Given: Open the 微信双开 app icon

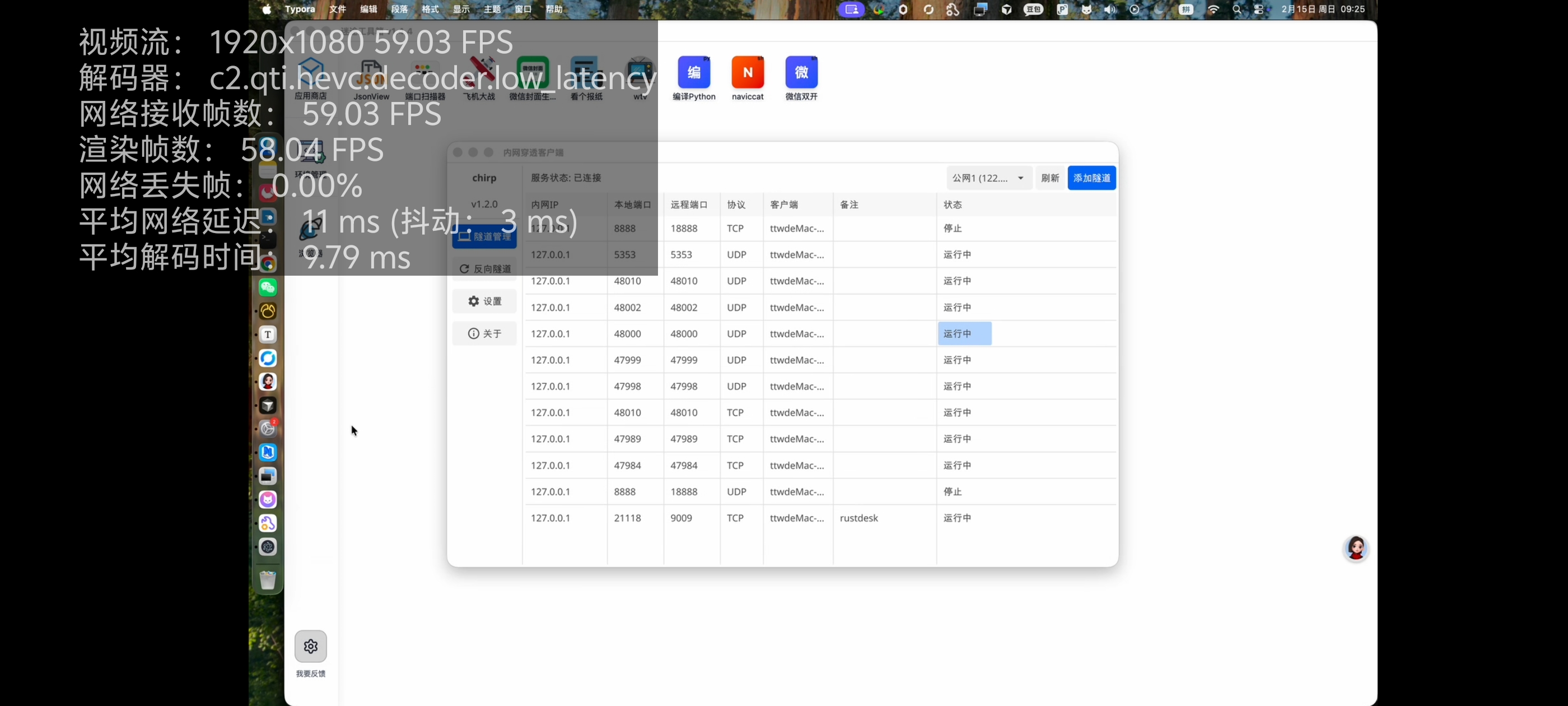Looking at the screenshot, I should pos(801,72).
